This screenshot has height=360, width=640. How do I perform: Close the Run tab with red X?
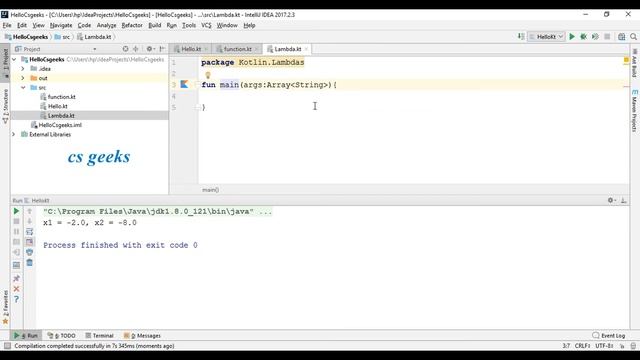pos(16,289)
